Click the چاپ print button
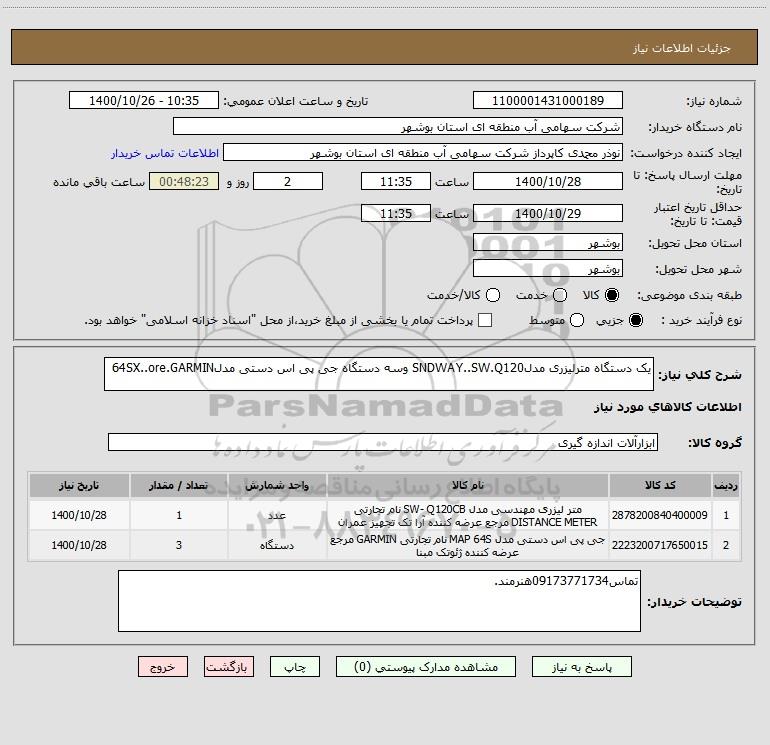 tap(295, 667)
